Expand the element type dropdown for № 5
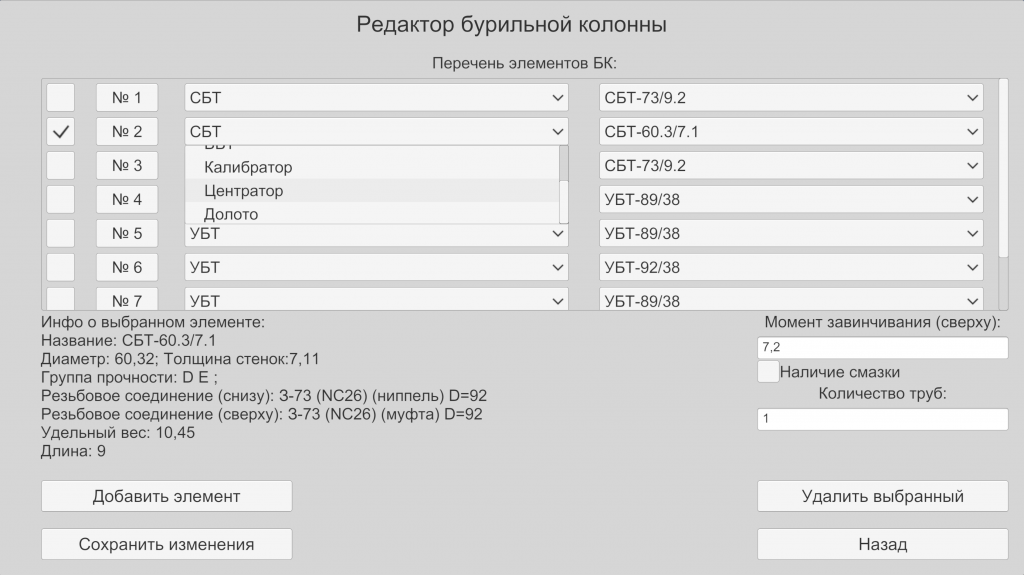The height and width of the screenshot is (575, 1024). pos(376,234)
